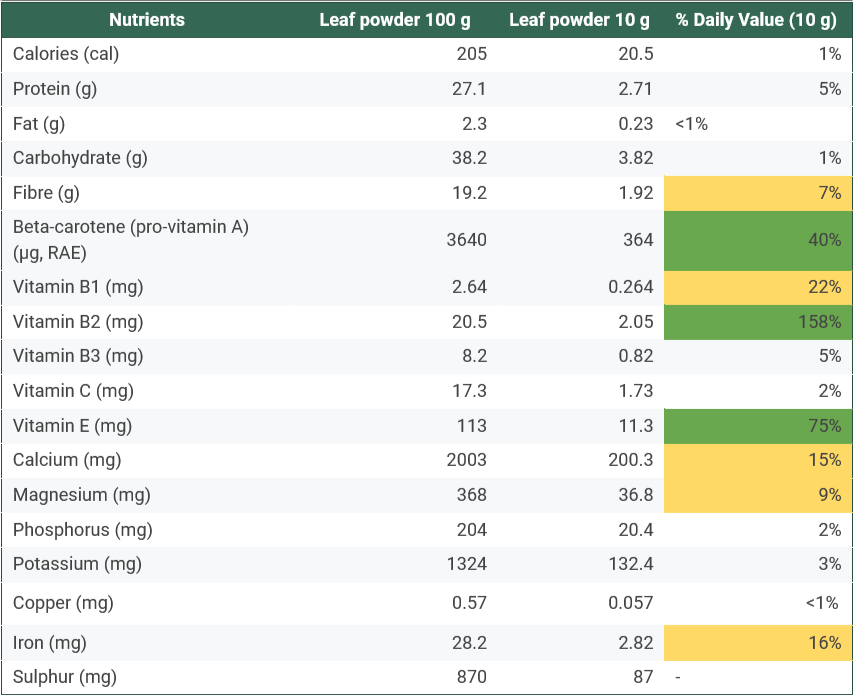Select the 20.4 Phosphorus value cell
The image size is (853, 696).
tap(635, 530)
